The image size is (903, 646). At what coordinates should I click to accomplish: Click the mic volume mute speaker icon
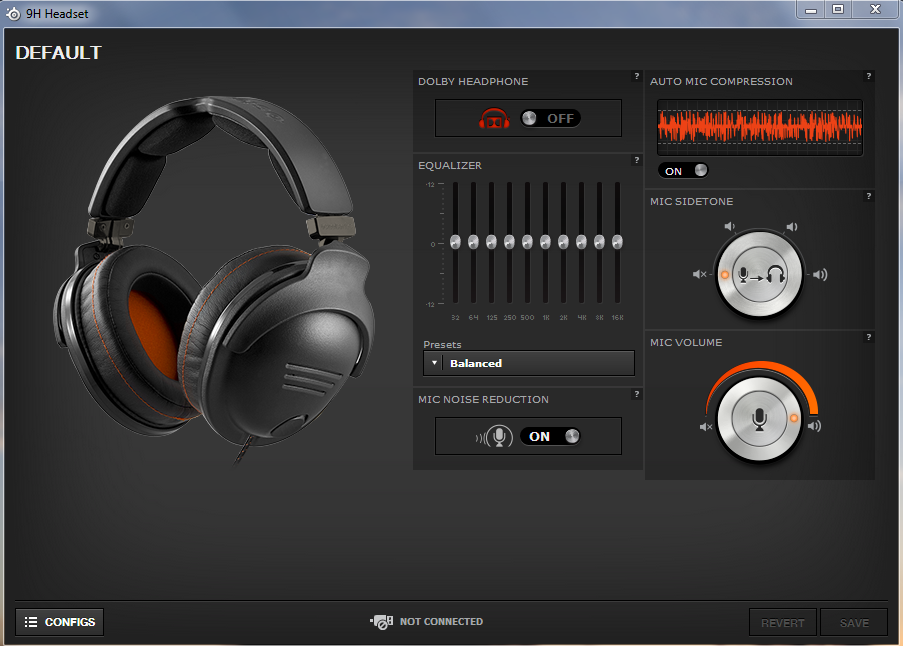coord(706,427)
